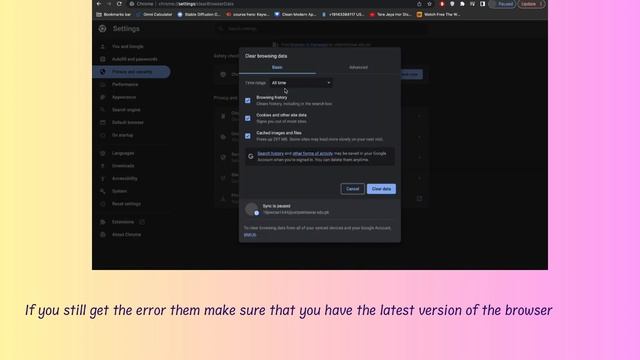Bookmark this page with the star icon

point(429,4)
